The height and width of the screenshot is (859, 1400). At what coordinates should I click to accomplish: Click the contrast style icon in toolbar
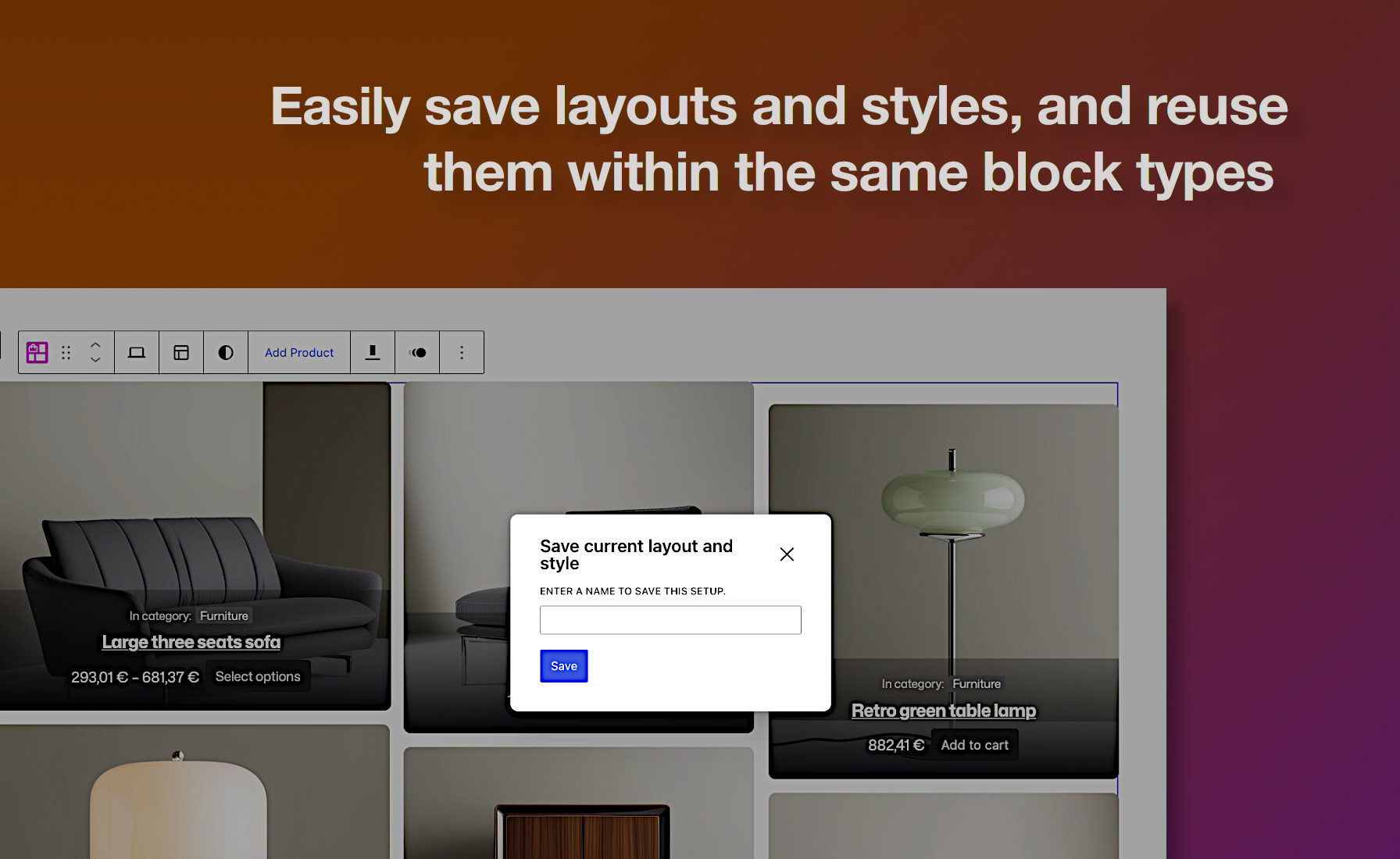coord(225,352)
